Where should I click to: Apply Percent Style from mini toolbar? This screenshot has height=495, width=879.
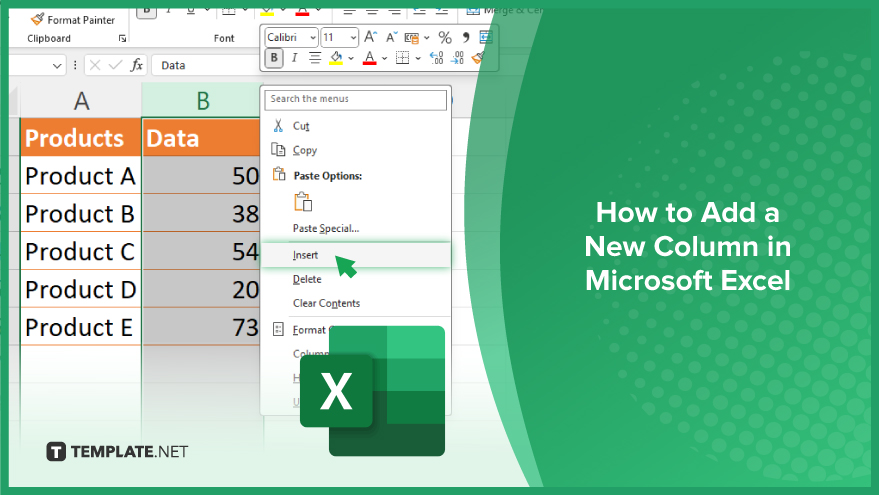coord(445,38)
